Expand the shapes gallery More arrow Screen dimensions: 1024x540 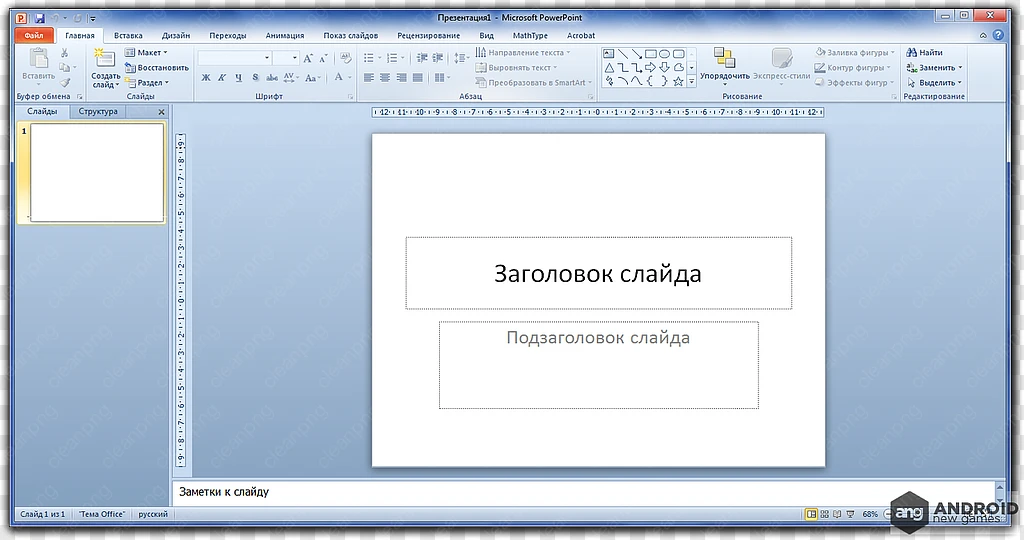coord(692,82)
